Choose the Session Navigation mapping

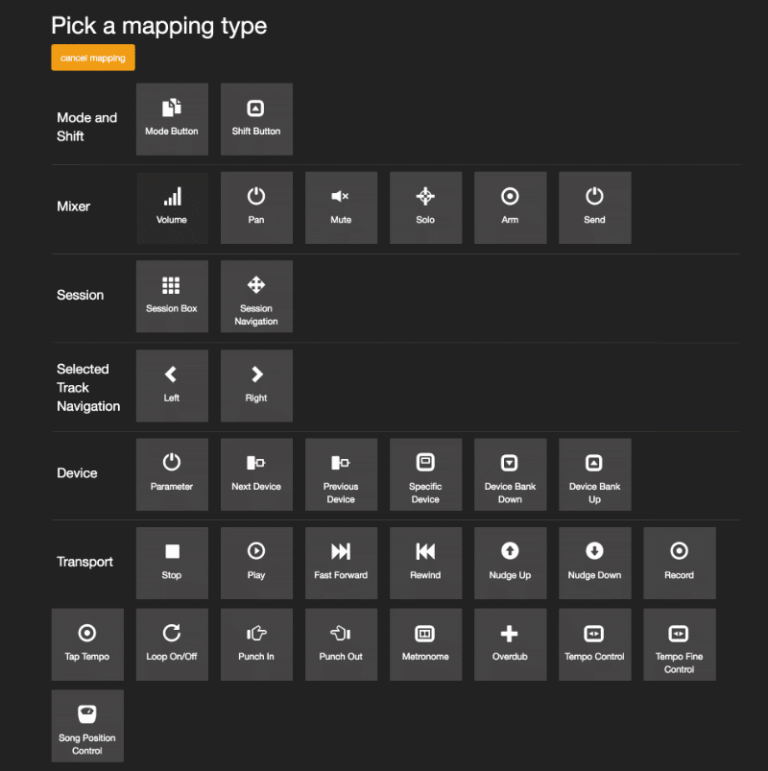256,296
